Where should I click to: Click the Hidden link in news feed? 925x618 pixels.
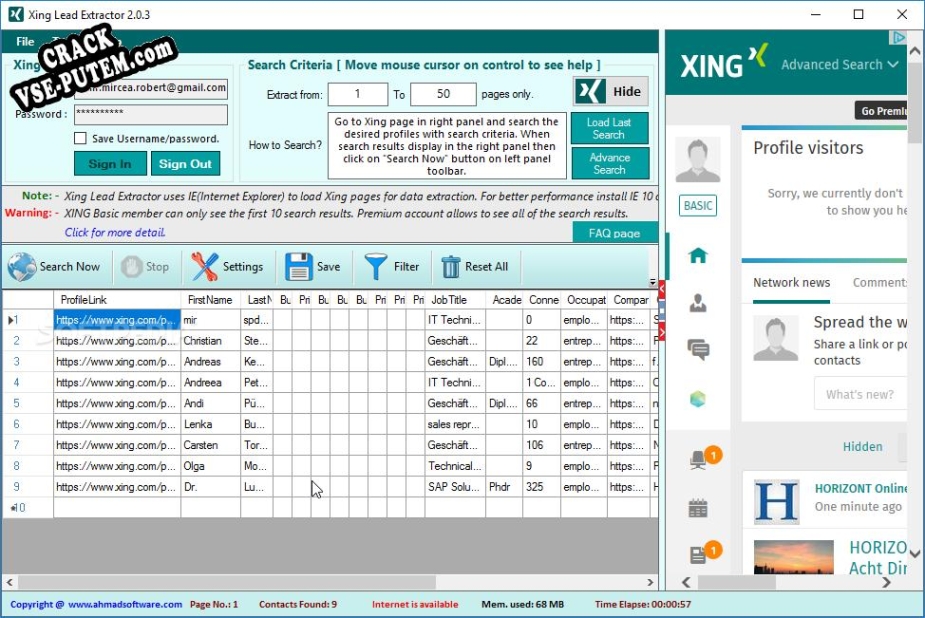click(x=862, y=446)
